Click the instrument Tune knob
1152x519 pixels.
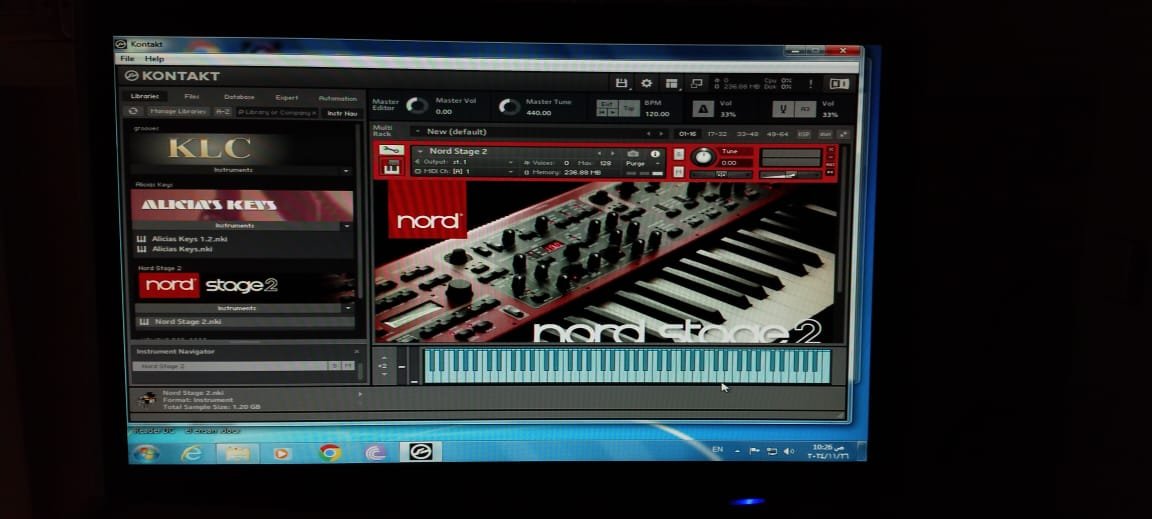pos(703,157)
